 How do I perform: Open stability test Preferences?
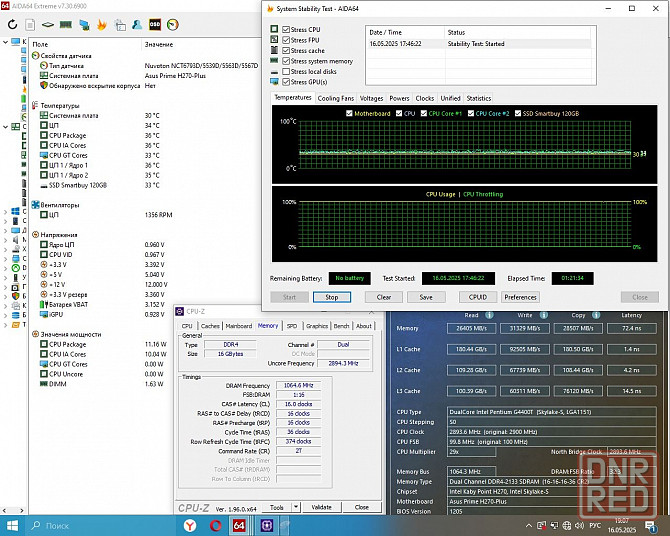pos(520,297)
